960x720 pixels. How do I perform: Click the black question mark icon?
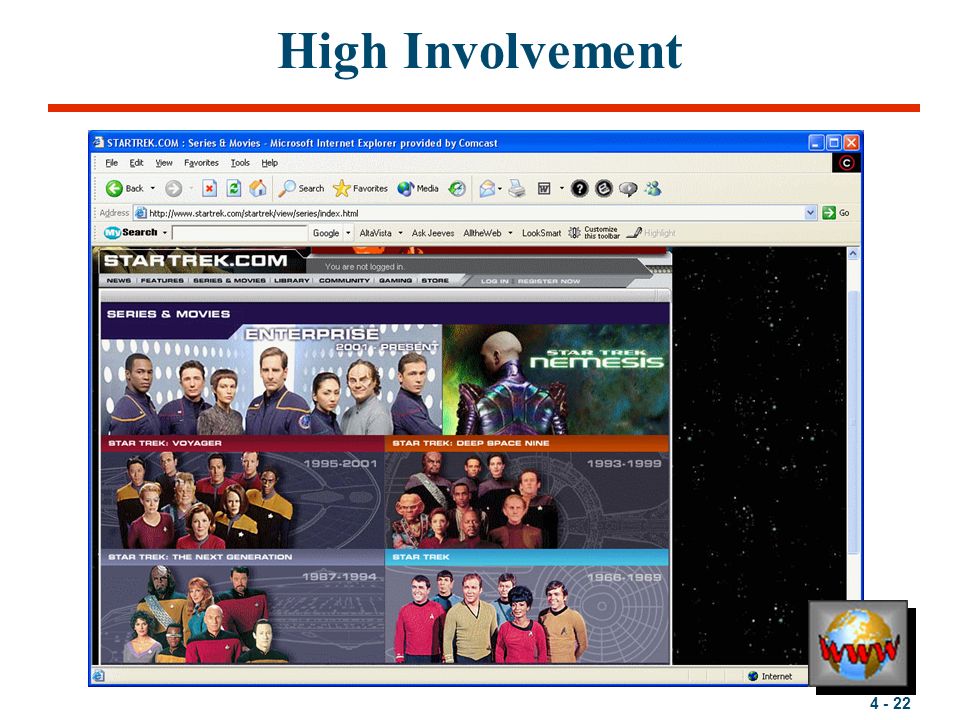tap(579, 189)
